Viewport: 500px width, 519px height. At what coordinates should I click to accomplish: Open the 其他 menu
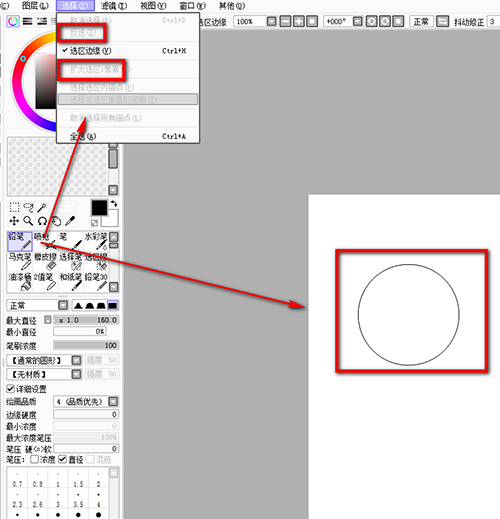[x=232, y=6]
